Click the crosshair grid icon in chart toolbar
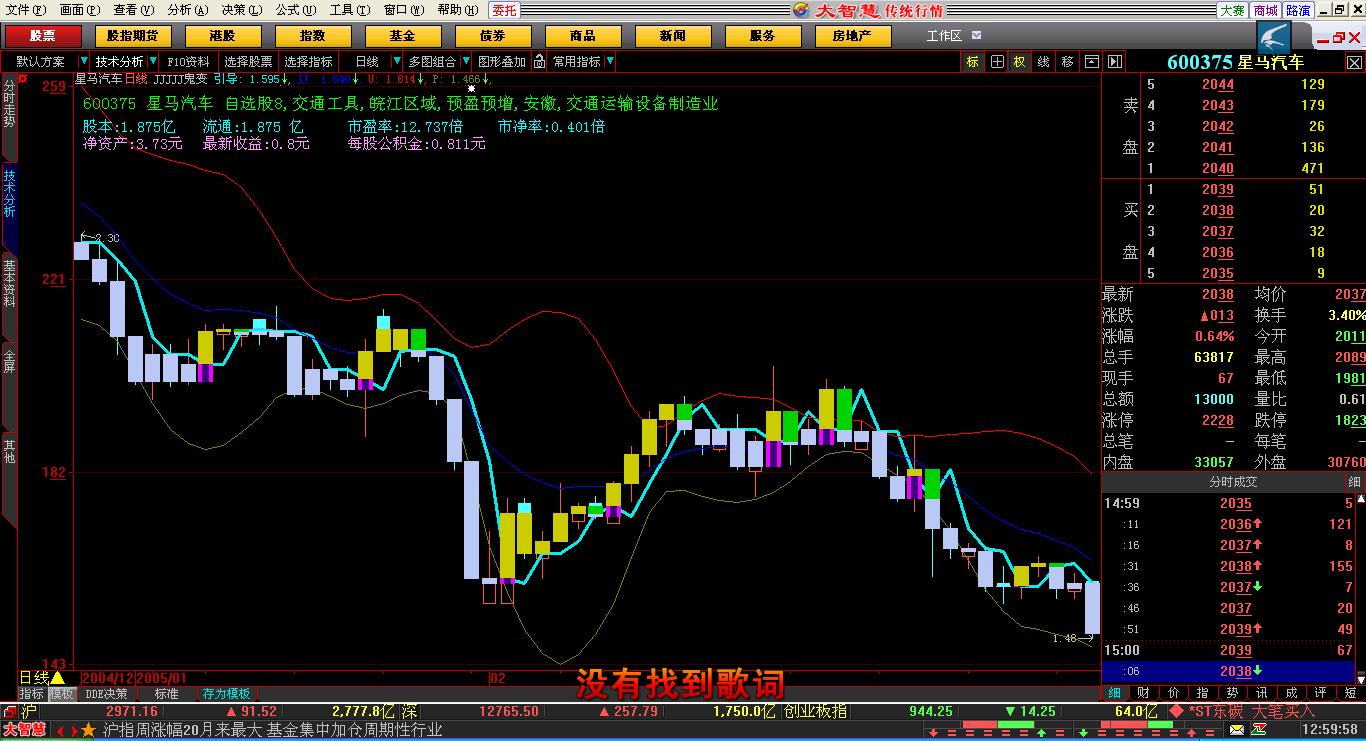 tap(997, 62)
